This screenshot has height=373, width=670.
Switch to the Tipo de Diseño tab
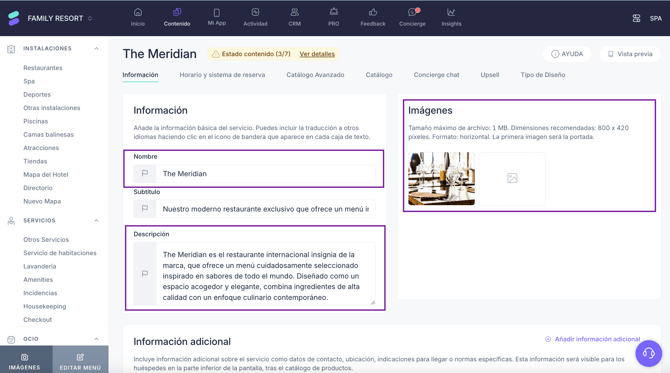(543, 75)
